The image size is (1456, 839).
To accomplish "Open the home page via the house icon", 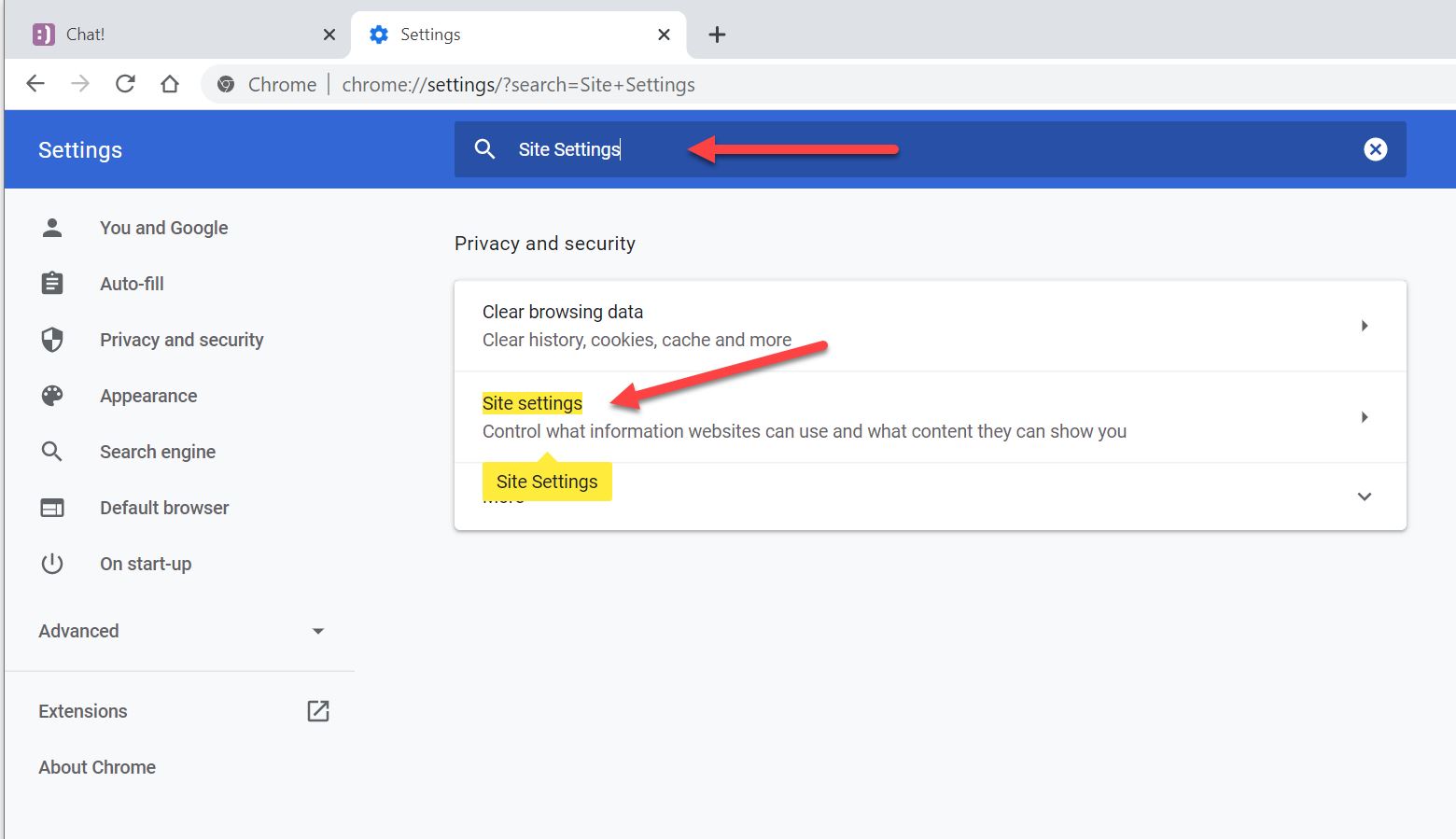I will click(x=170, y=84).
